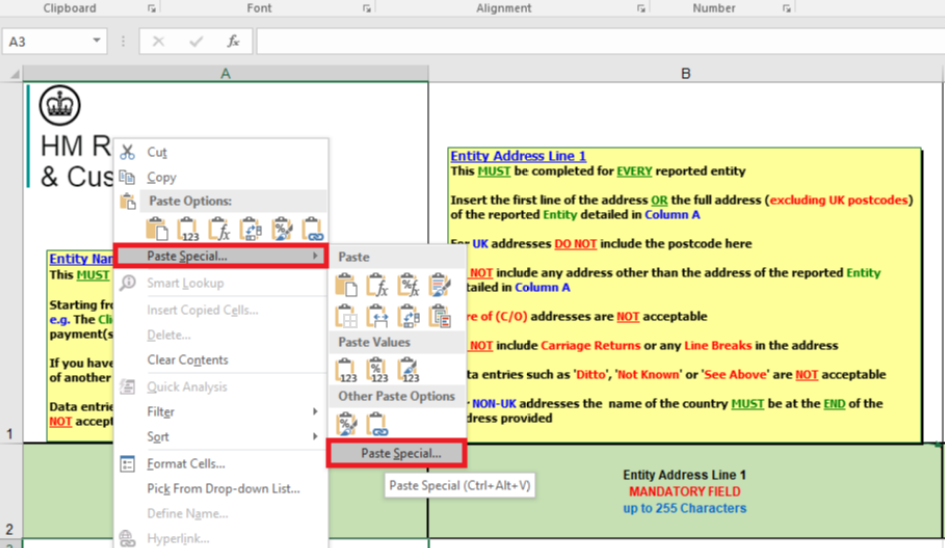
Task: Click the Cancel X in formula bar
Action: [x=159, y=42]
